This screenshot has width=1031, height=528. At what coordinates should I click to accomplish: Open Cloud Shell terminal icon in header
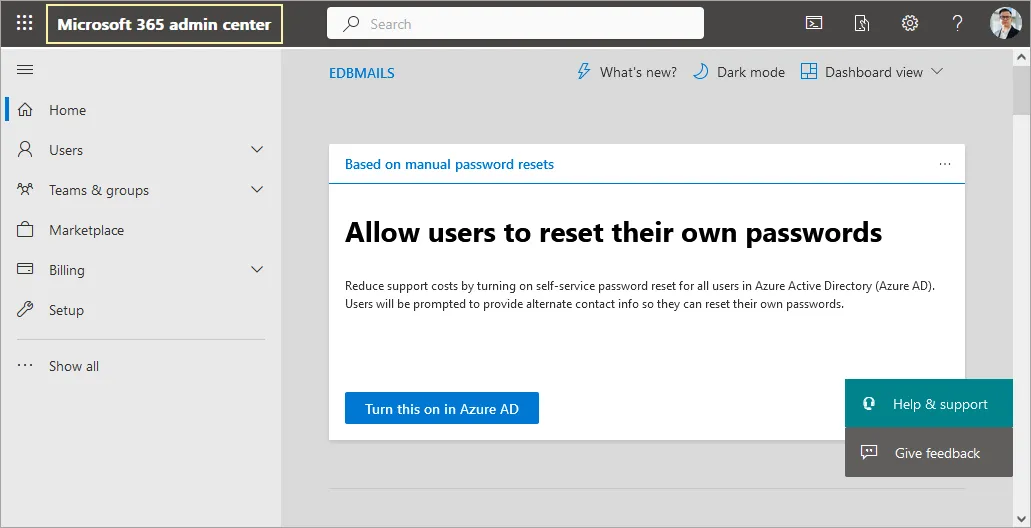(814, 24)
